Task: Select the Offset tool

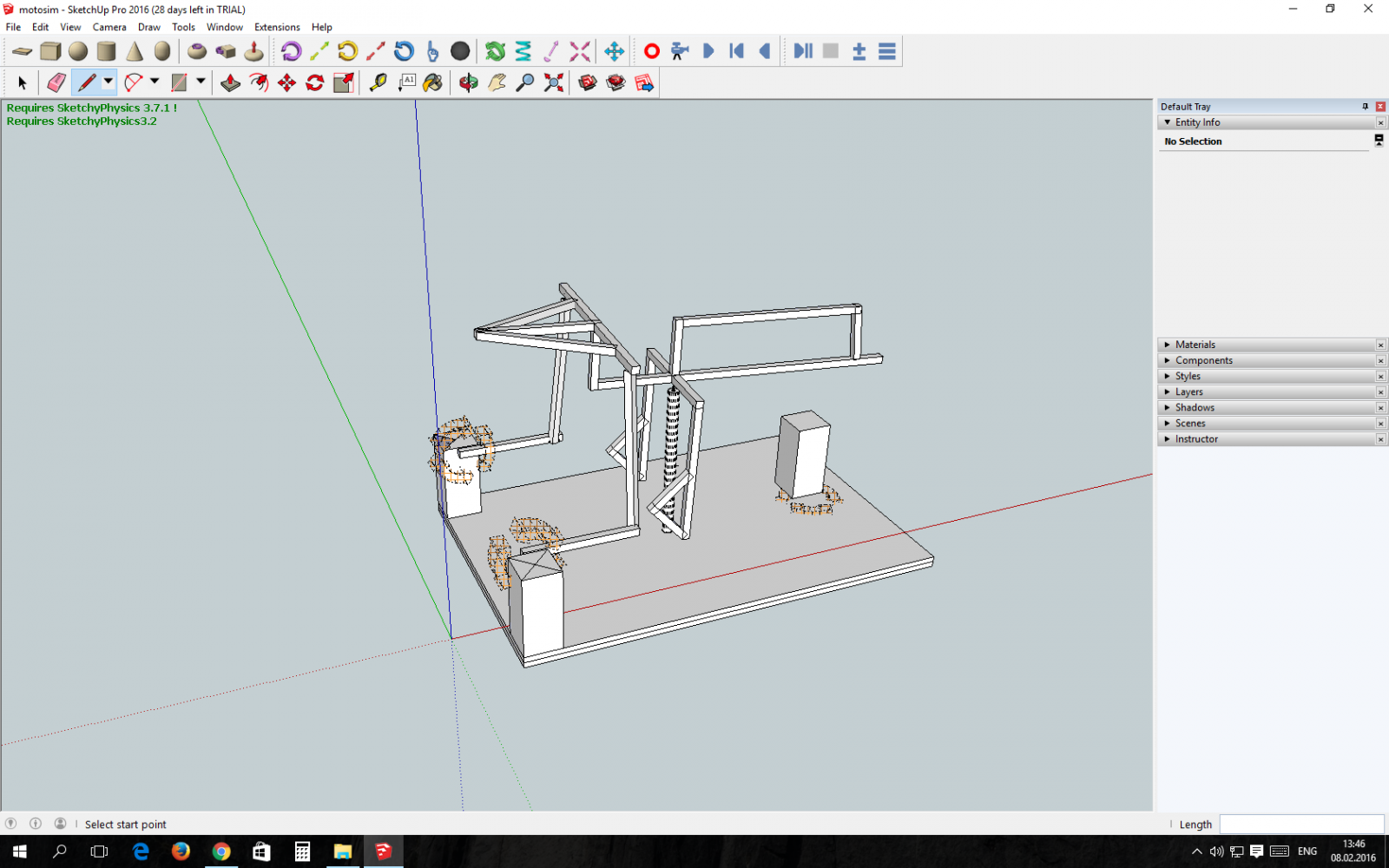Action: pyautogui.click(x=259, y=82)
